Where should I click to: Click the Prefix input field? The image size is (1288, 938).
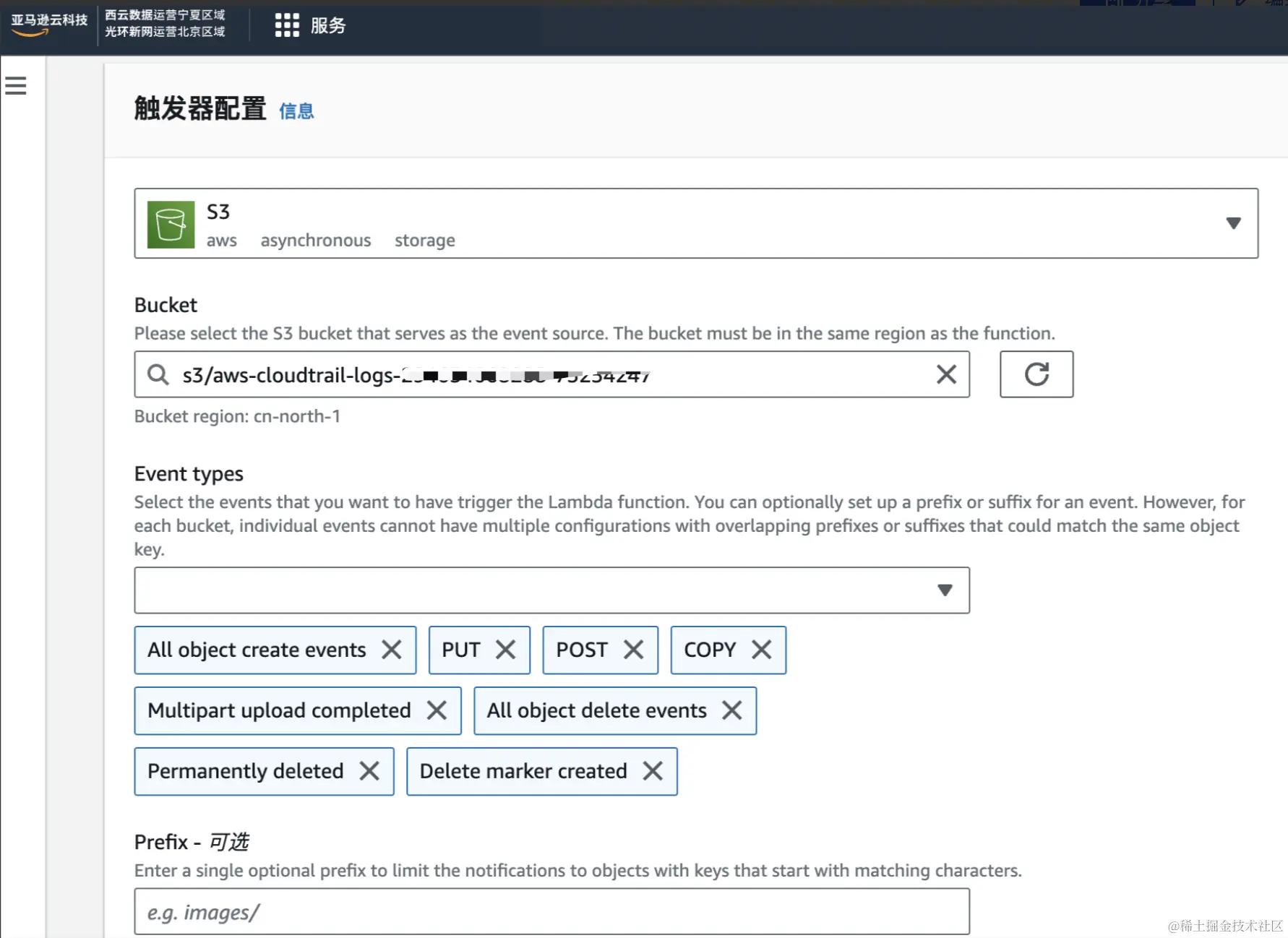(x=551, y=911)
